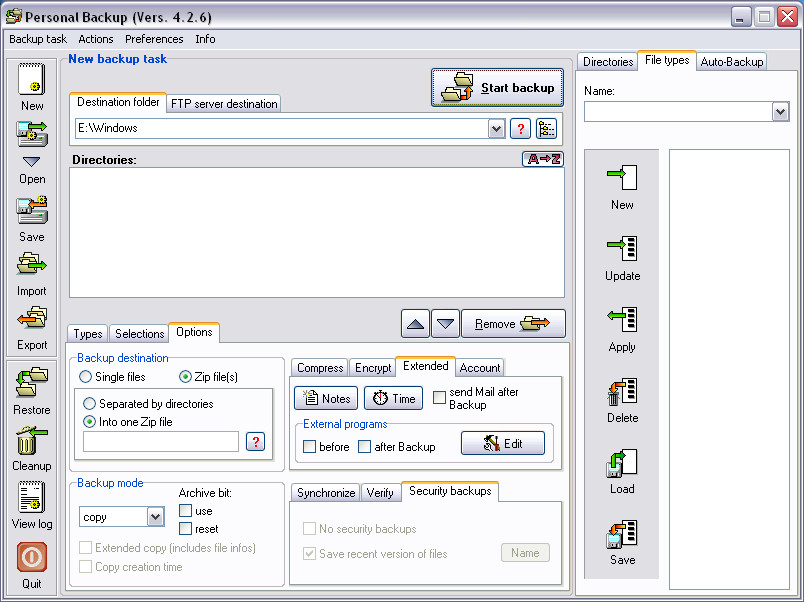Switch to the Verify tab

pos(380,493)
